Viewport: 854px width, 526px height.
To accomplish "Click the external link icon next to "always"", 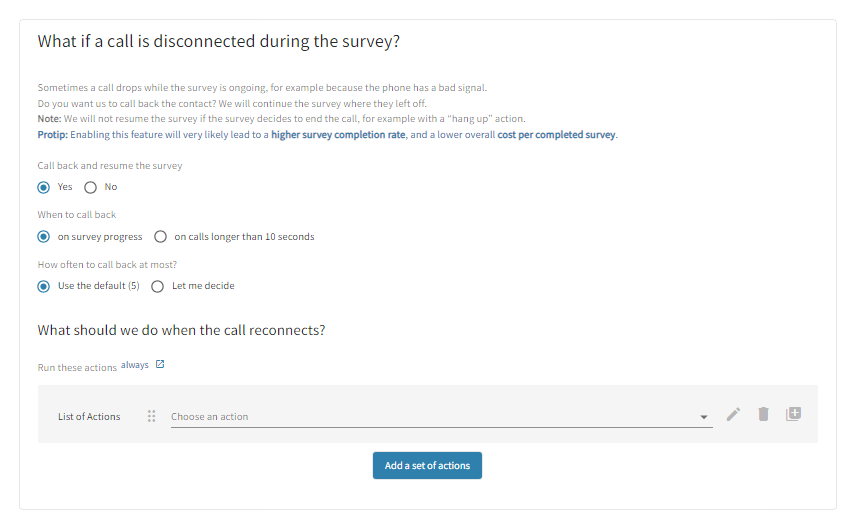I will coord(160,365).
